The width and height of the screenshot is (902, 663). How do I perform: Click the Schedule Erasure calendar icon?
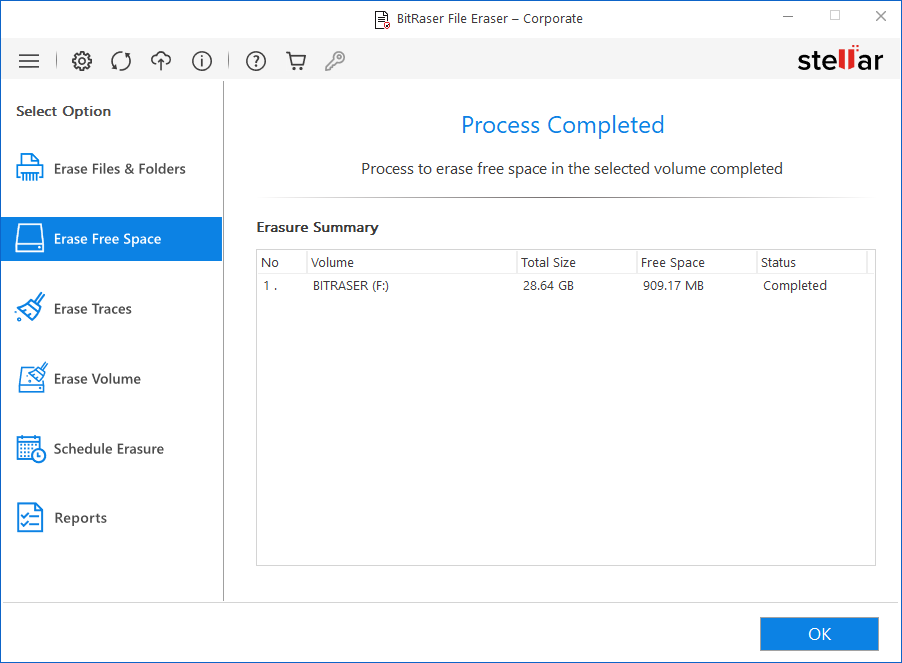[30, 449]
